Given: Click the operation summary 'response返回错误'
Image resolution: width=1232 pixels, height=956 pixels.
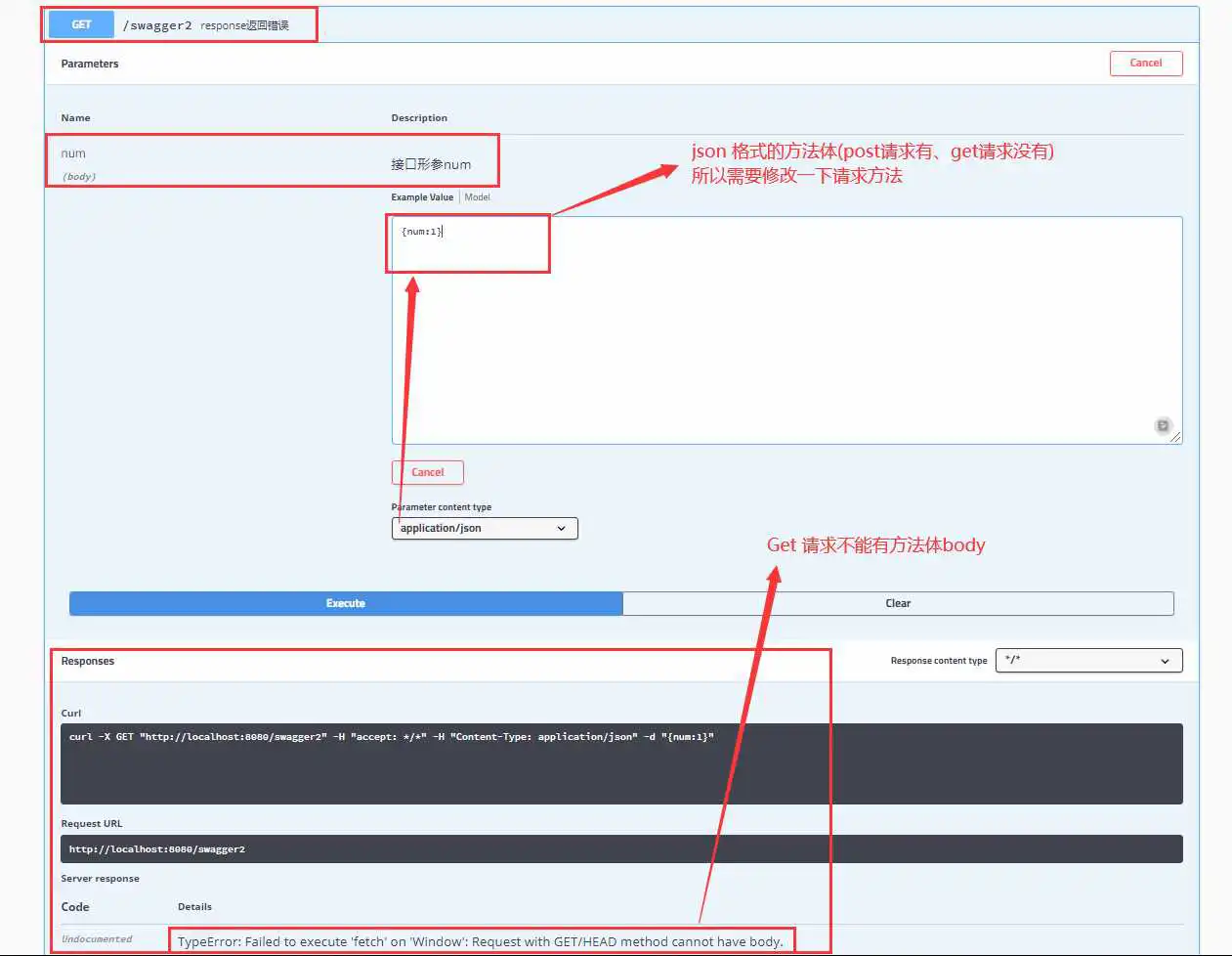Looking at the screenshot, I should [244, 25].
